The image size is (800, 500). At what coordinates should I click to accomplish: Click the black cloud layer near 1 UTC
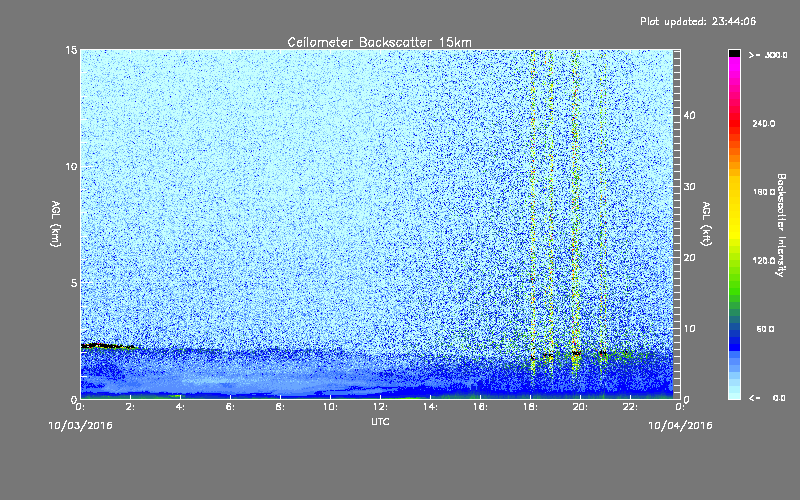108,346
